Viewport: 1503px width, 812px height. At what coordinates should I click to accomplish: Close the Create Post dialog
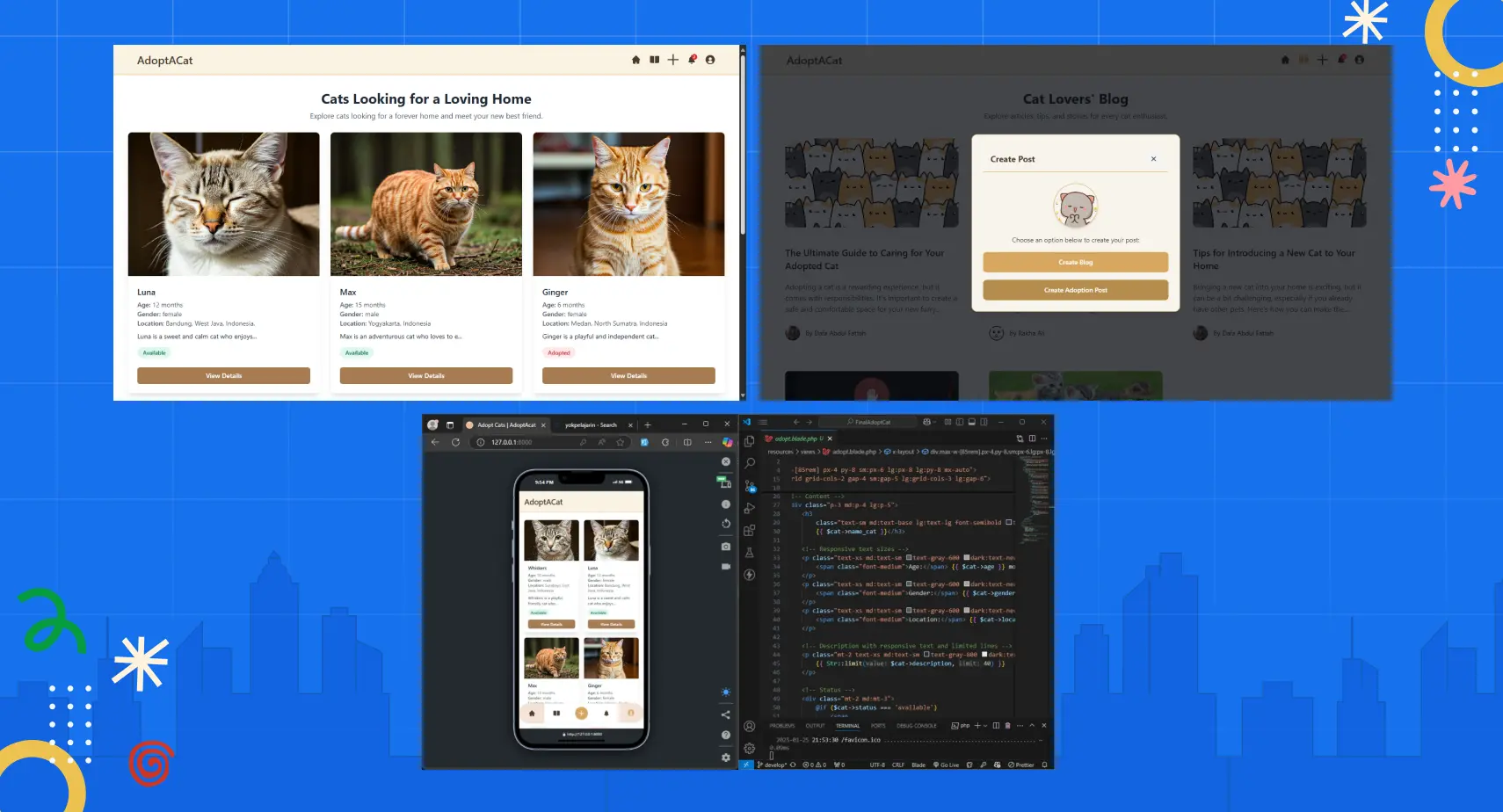(1153, 159)
